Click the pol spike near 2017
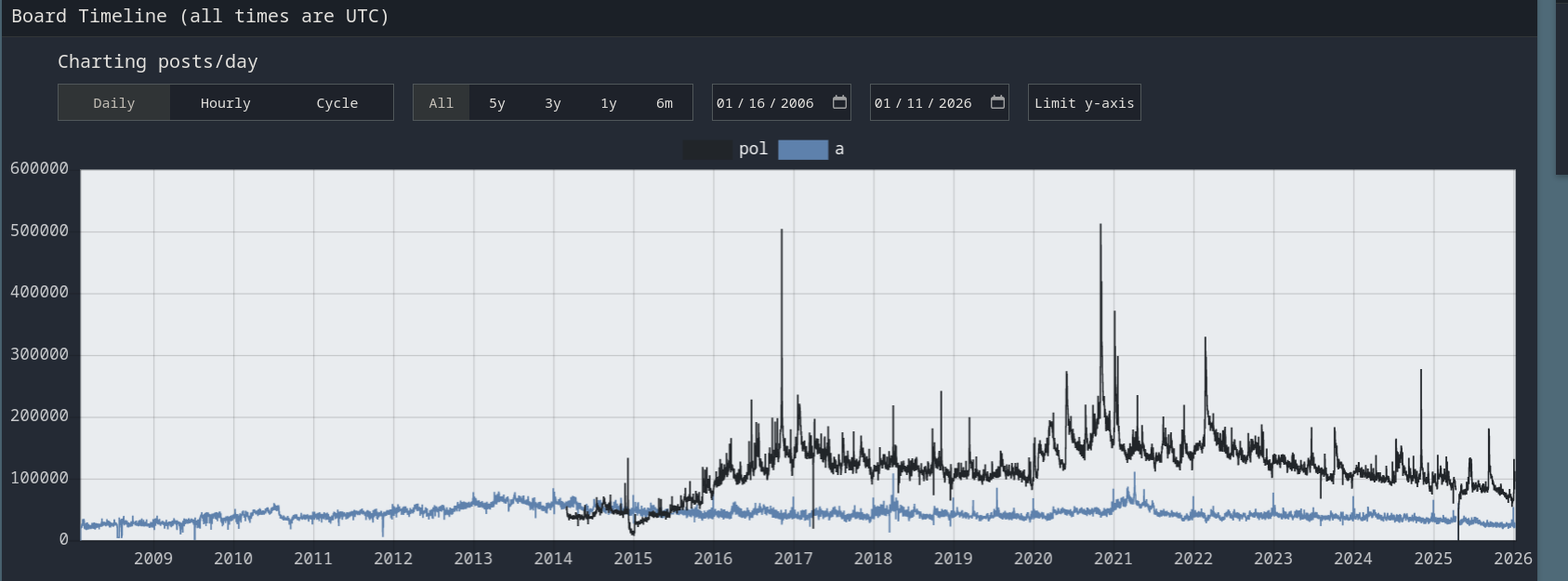The image size is (1568, 581). click(782, 231)
